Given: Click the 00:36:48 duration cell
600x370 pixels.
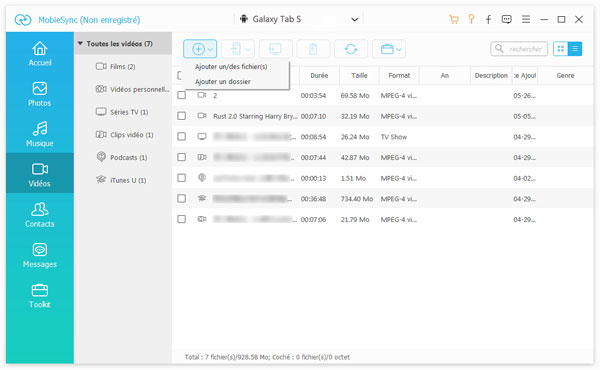Looking at the screenshot, I should [x=313, y=199].
